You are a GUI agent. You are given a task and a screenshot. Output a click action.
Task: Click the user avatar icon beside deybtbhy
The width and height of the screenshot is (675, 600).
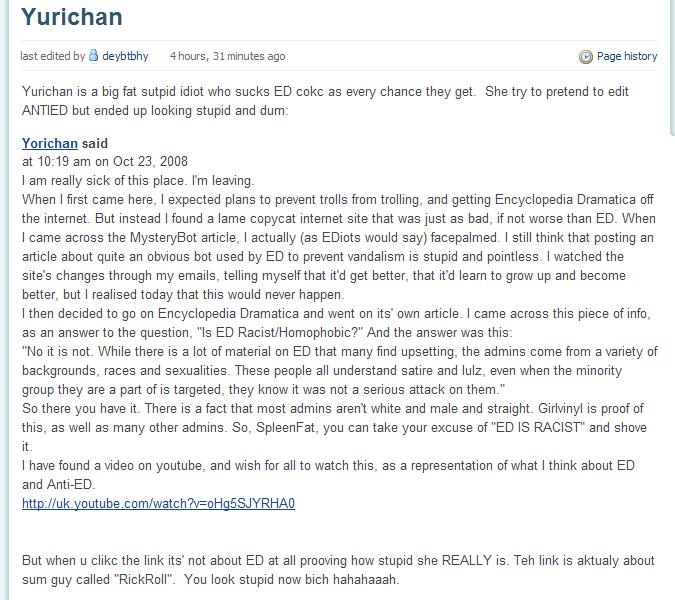[x=94, y=56]
